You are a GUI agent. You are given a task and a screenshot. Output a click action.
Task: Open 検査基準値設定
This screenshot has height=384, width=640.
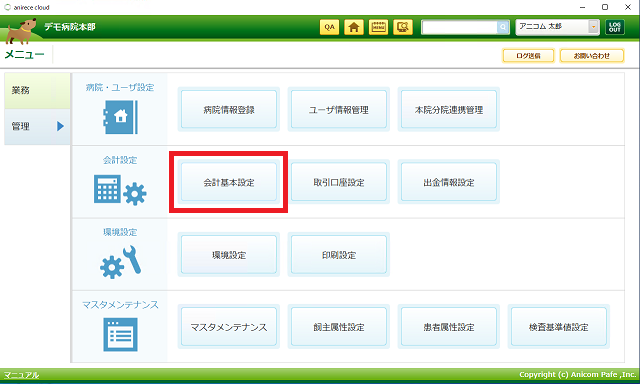point(559,327)
